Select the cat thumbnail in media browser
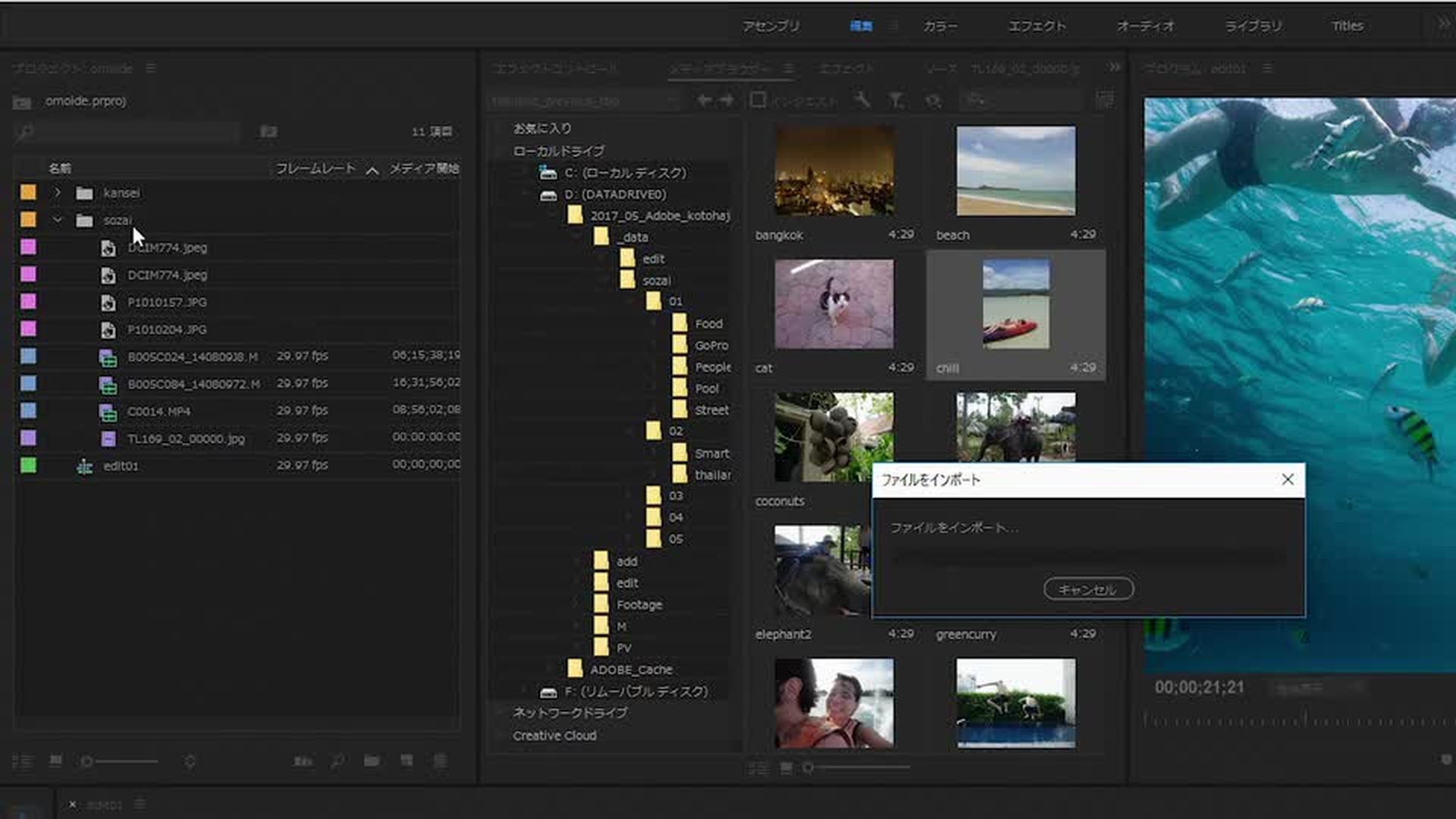 pos(834,304)
